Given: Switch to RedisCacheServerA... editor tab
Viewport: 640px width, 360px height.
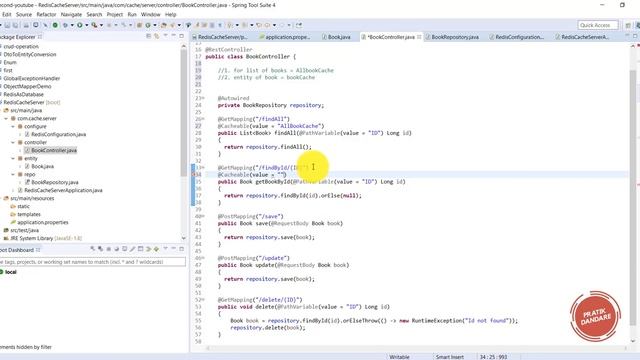Looking at the screenshot, I should pos(582,37).
